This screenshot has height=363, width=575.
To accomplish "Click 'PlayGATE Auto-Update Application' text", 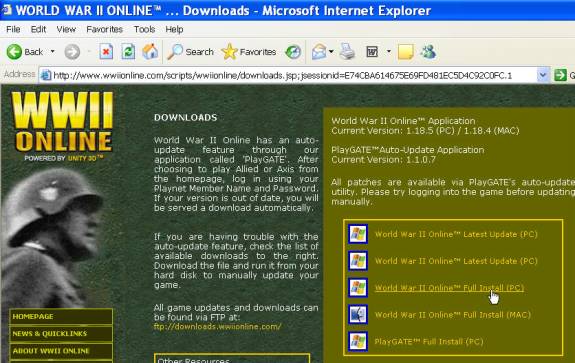I will pyautogui.click(x=408, y=150).
